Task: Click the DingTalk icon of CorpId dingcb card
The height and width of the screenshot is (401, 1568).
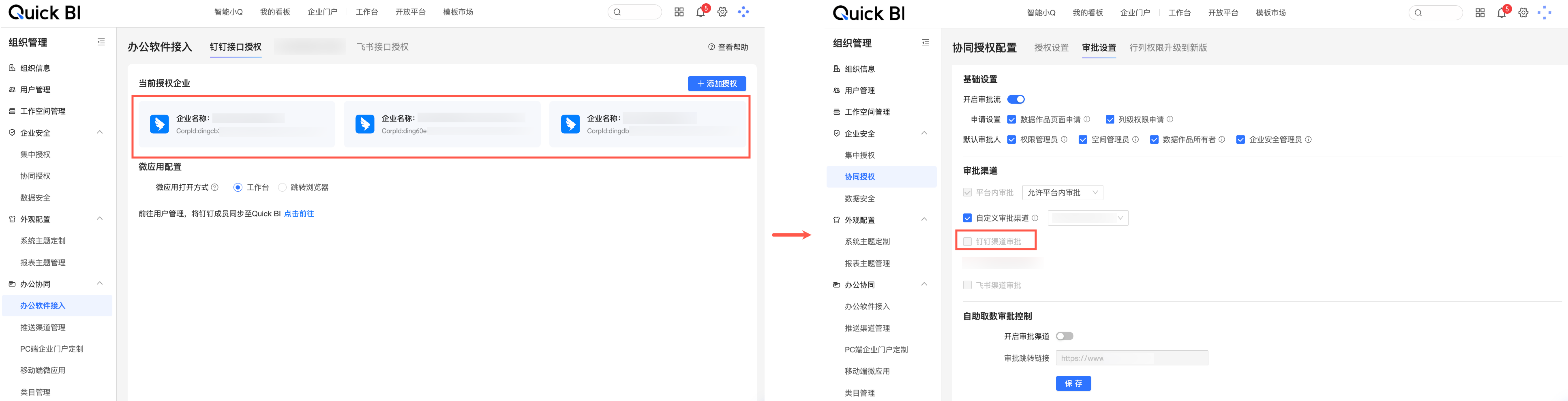Action: (x=160, y=124)
